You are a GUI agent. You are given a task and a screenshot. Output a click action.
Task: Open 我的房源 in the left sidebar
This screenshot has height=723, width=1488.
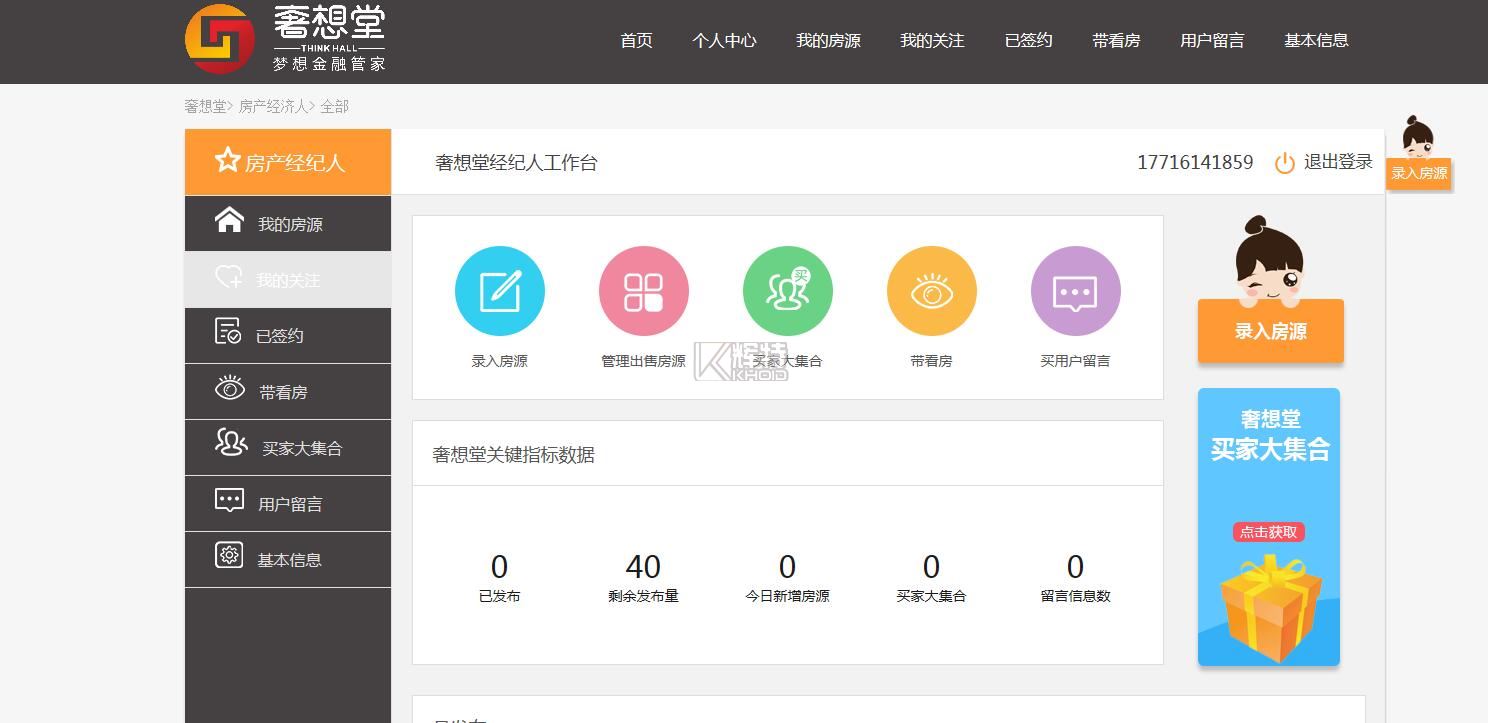289,224
